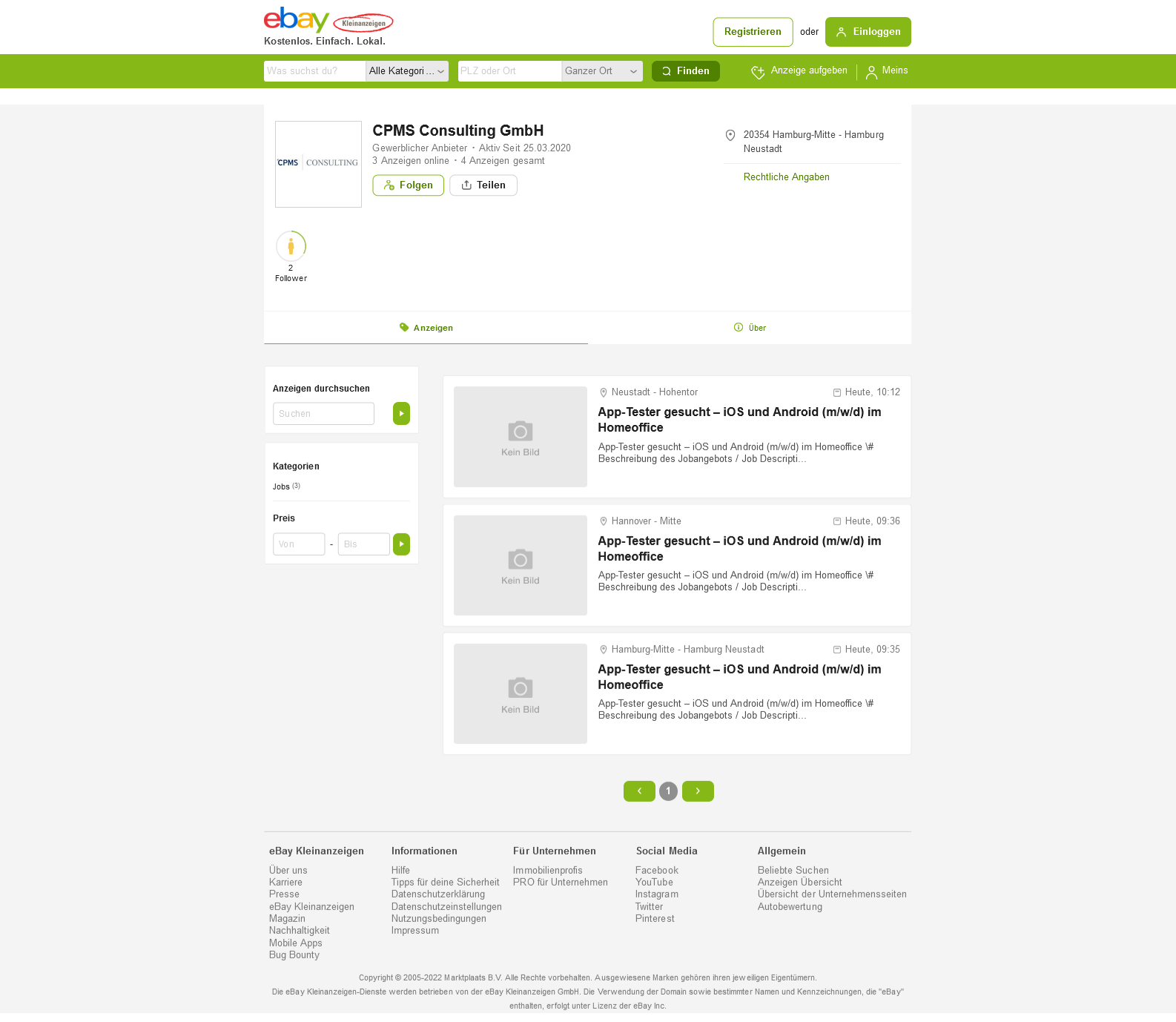Click the Follower person icon
The image size is (1176, 1022).
pos(291,246)
